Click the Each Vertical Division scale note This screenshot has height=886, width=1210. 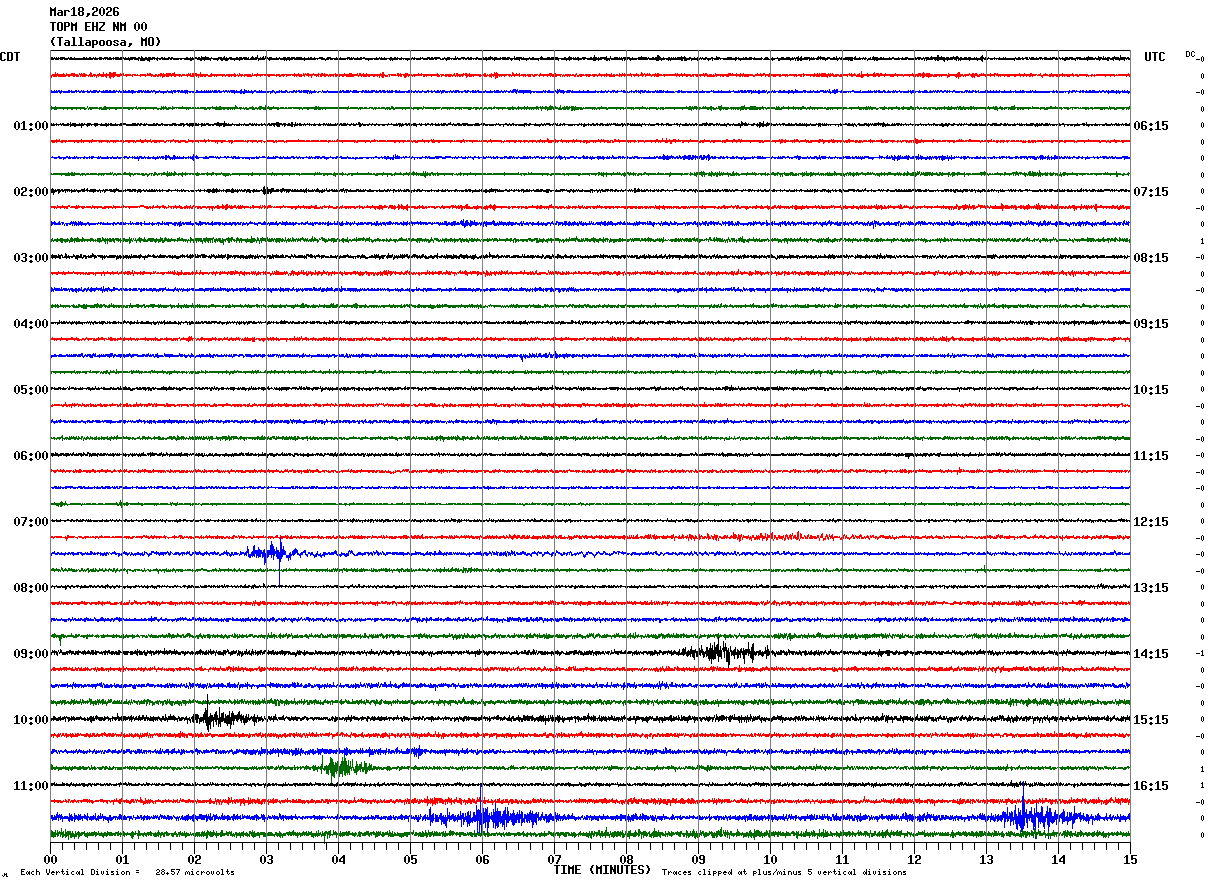(128, 872)
